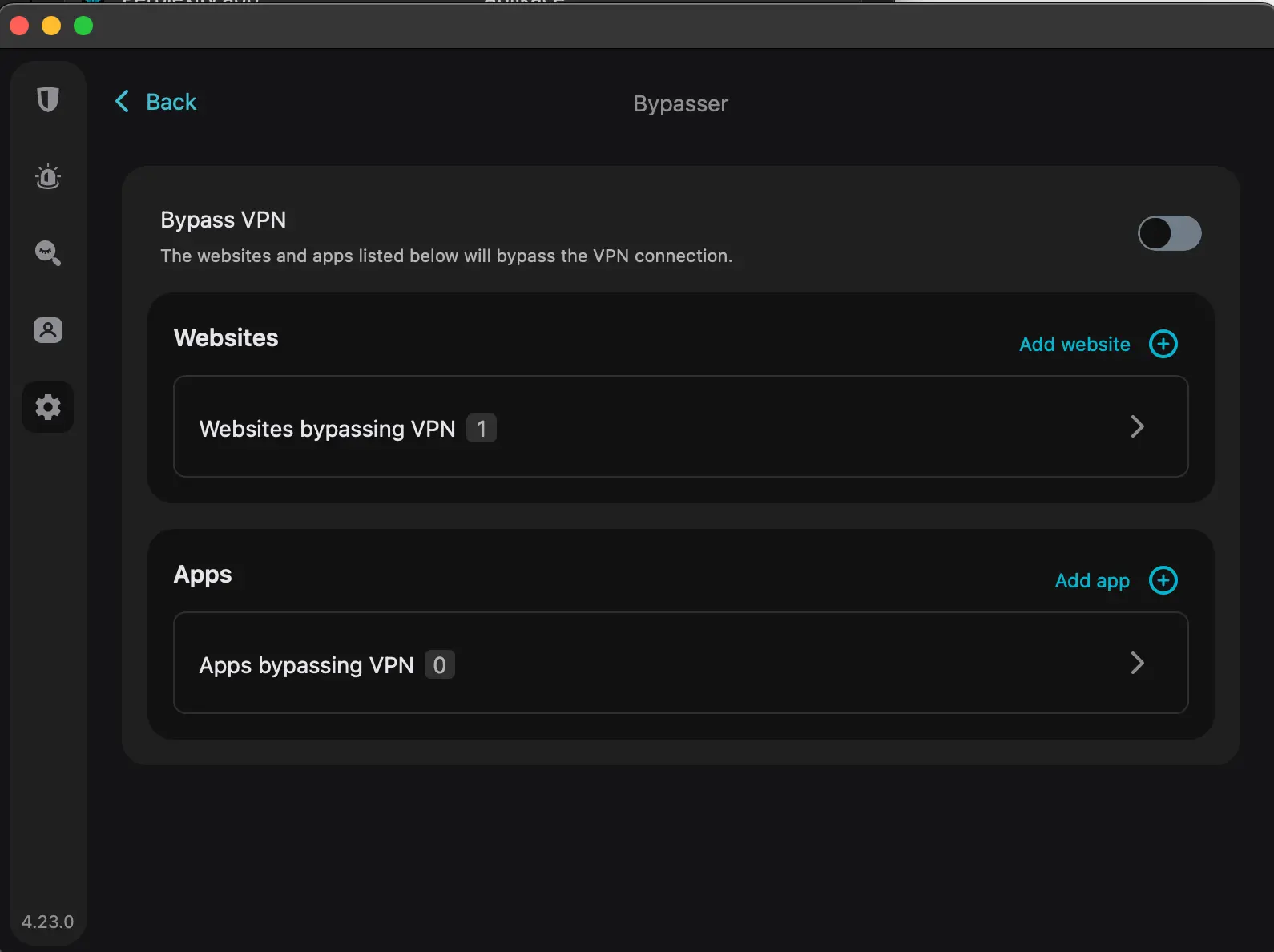Open the Alert siren section in sidebar
The width and height of the screenshot is (1274, 952).
[x=48, y=177]
